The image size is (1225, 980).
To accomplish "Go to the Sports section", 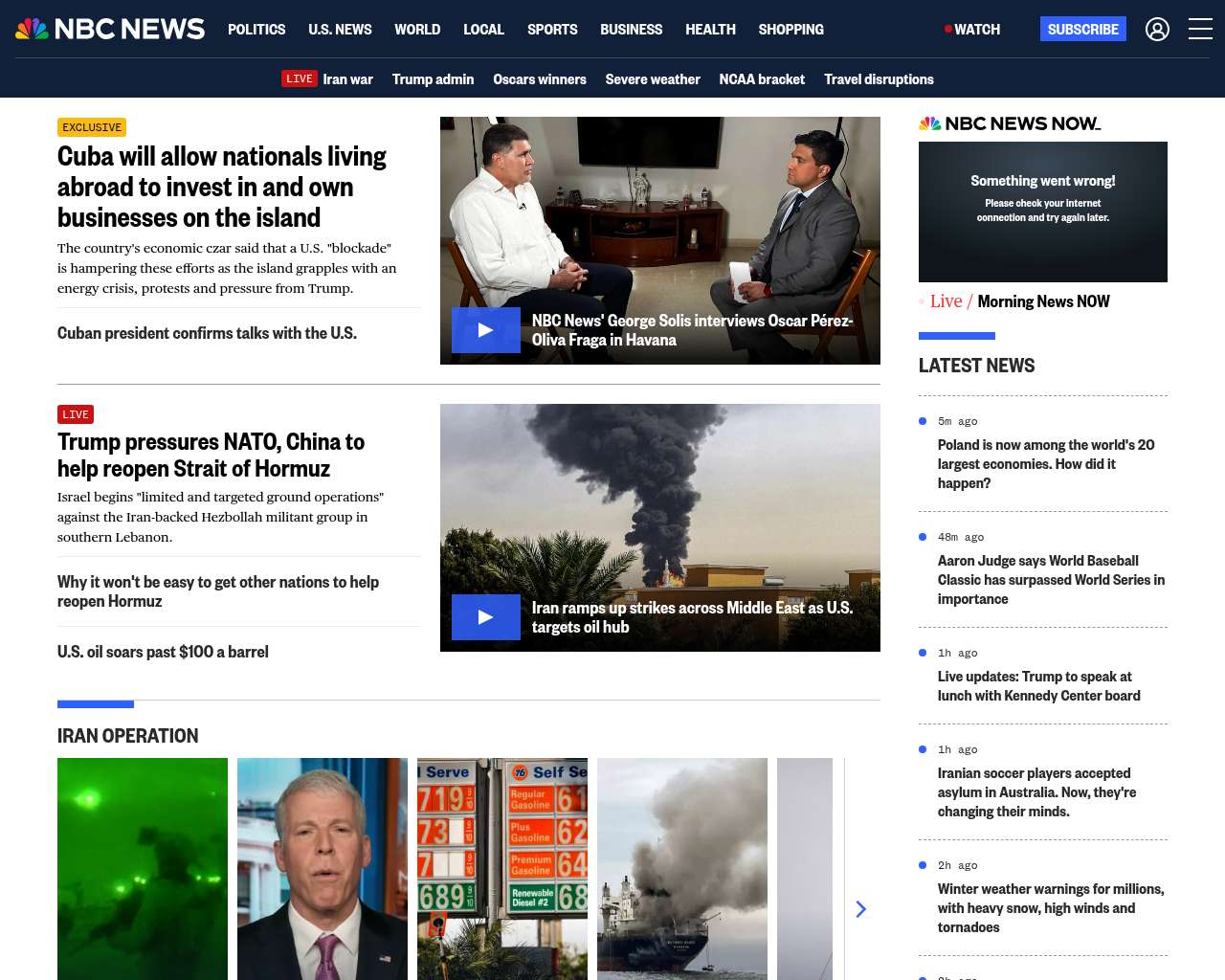I will pos(552,30).
